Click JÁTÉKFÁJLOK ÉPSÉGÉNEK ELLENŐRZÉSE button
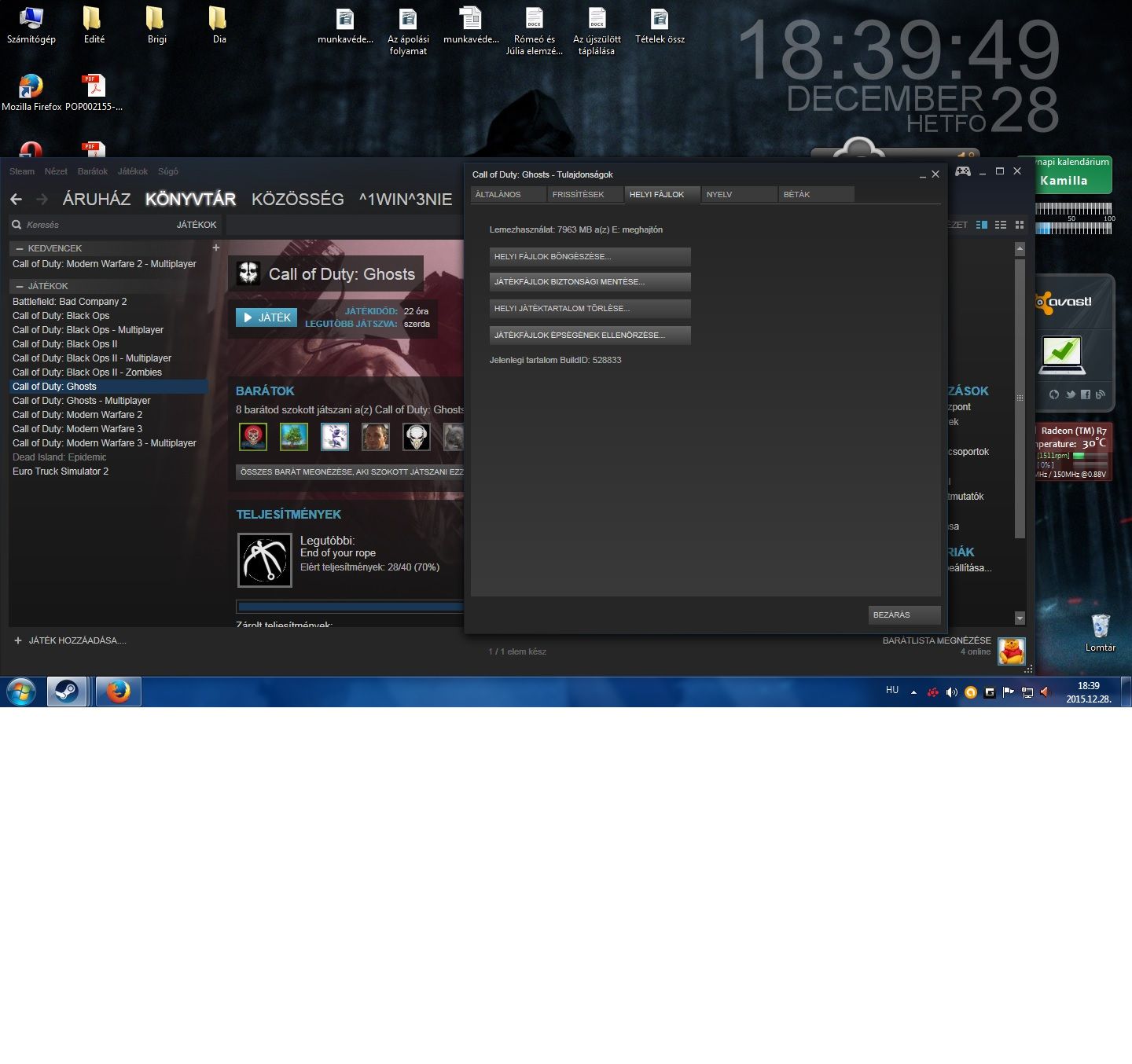Image resolution: width=1132 pixels, height=1064 pixels. pyautogui.click(x=590, y=336)
